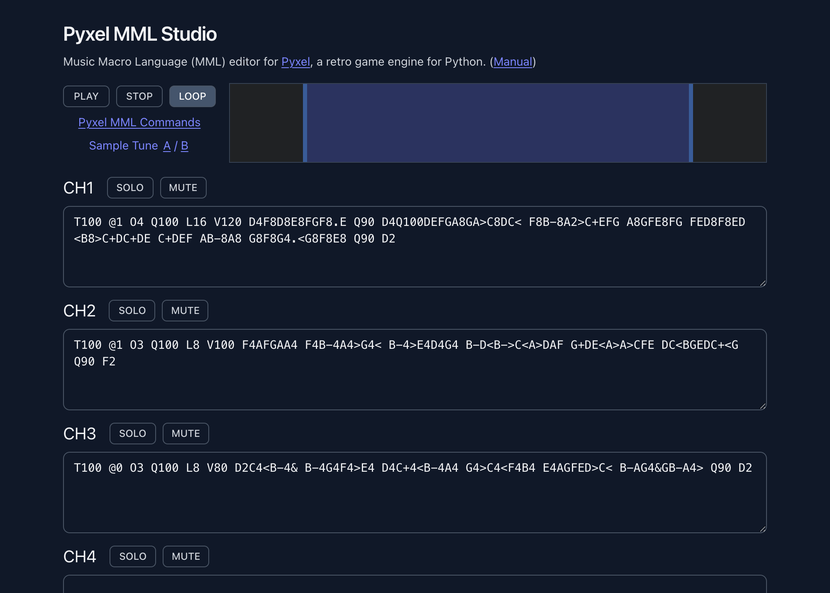Click the CH1 channel label

click(x=78, y=188)
